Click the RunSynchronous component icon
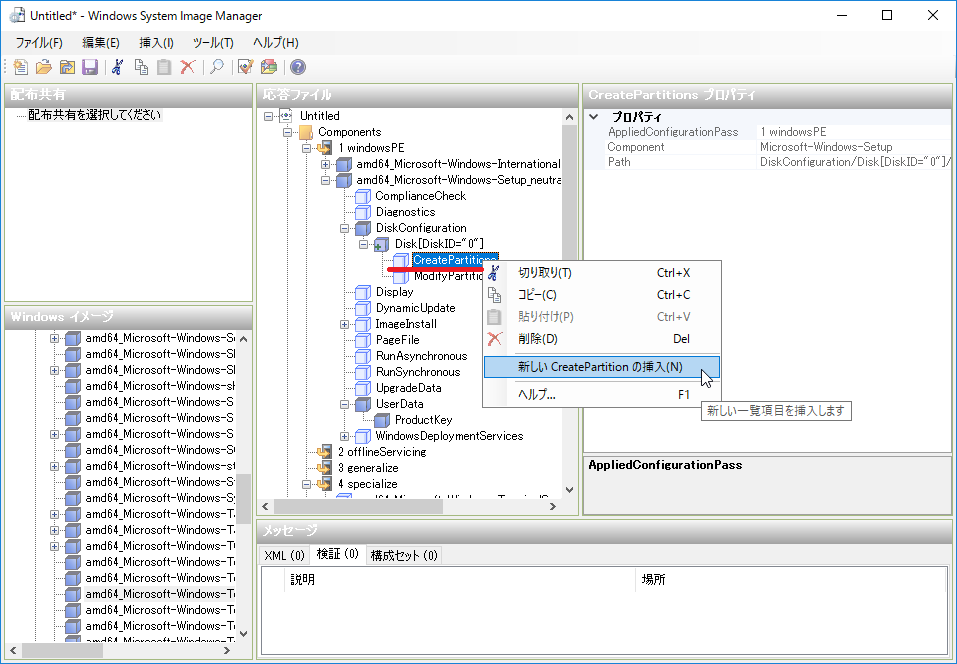 [363, 372]
